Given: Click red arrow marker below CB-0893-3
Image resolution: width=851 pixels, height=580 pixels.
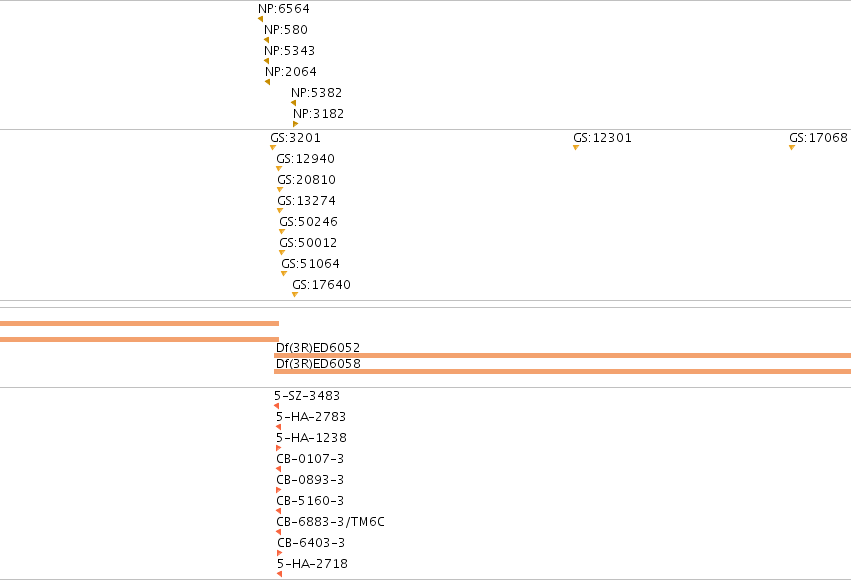Looking at the screenshot, I should (x=278, y=490).
